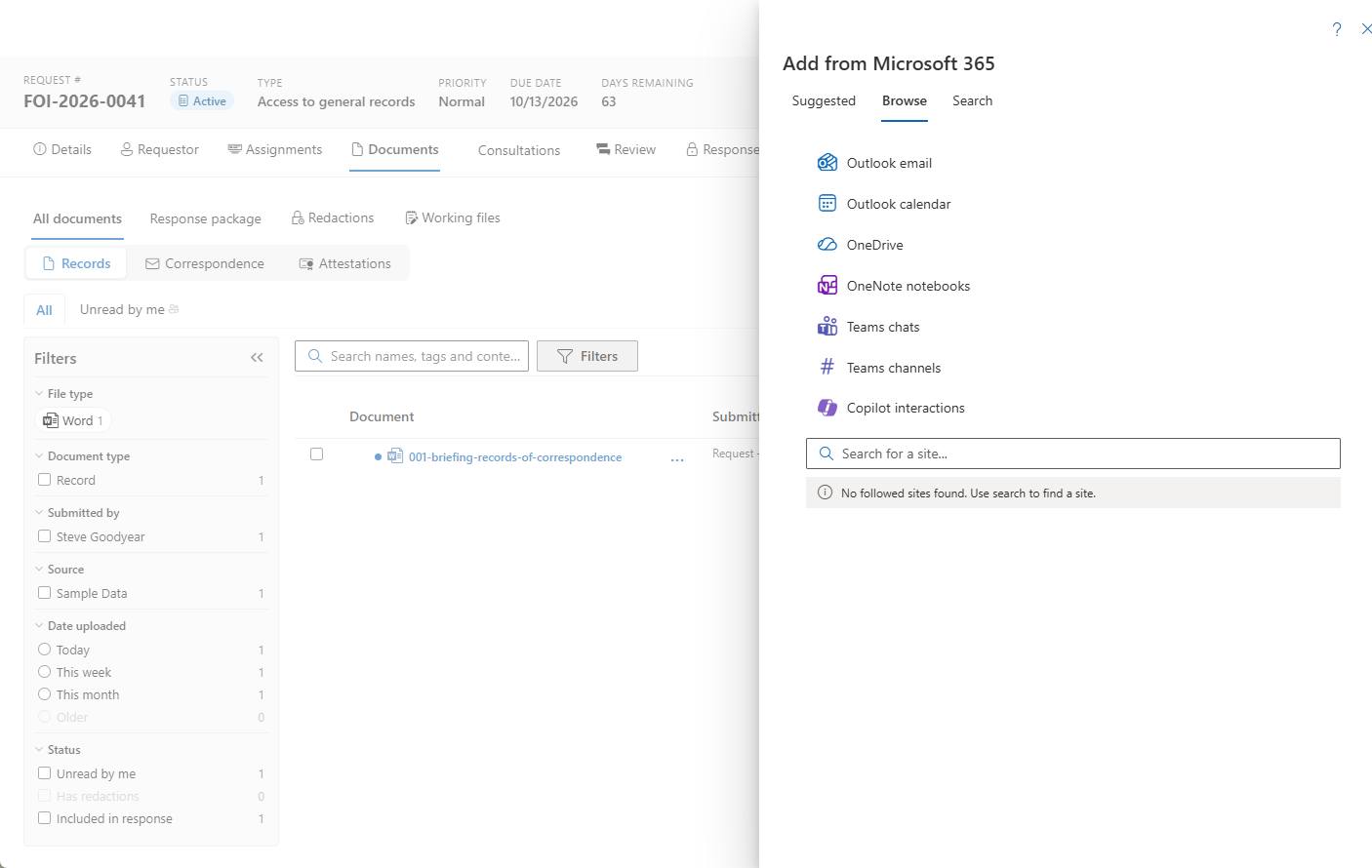The width and height of the screenshot is (1372, 868).
Task: Select This week date filter
Action: pyautogui.click(x=44, y=671)
